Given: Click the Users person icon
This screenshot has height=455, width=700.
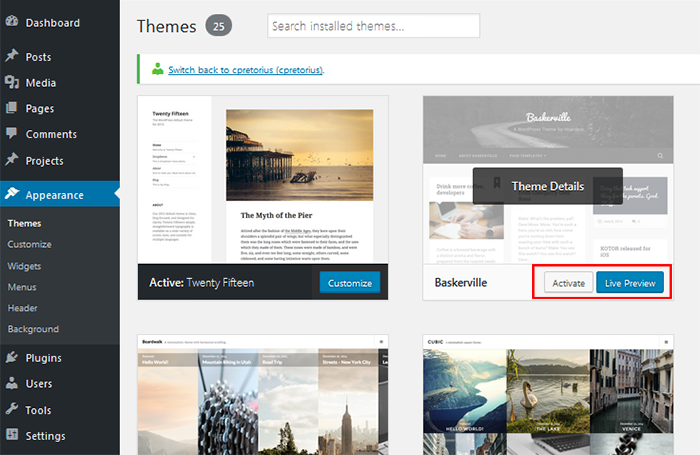Looking at the screenshot, I should pyautogui.click(x=12, y=383).
